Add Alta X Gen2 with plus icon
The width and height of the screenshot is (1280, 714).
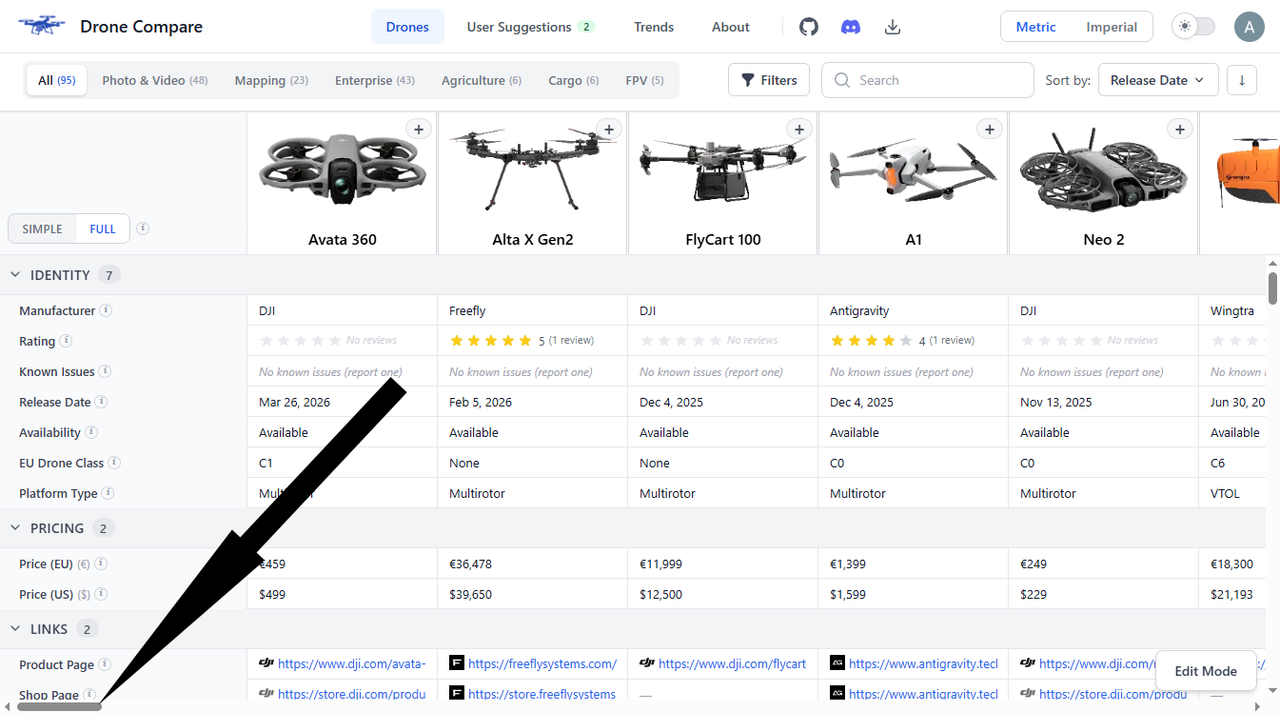click(608, 129)
